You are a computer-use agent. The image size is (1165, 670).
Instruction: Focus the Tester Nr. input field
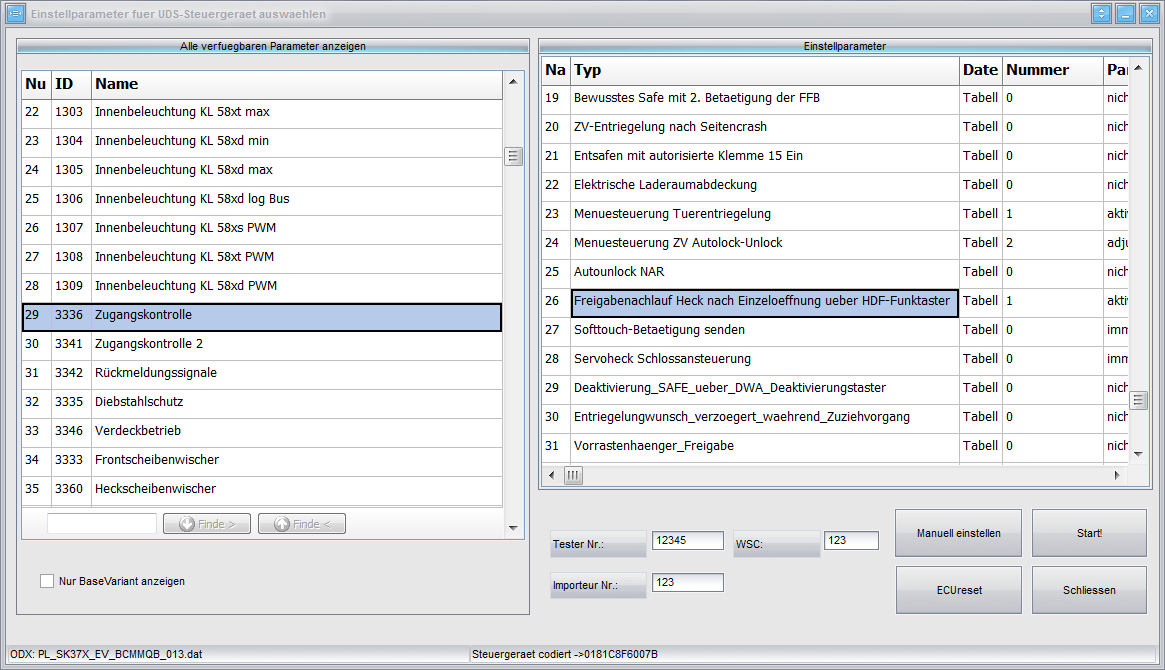[x=687, y=541]
